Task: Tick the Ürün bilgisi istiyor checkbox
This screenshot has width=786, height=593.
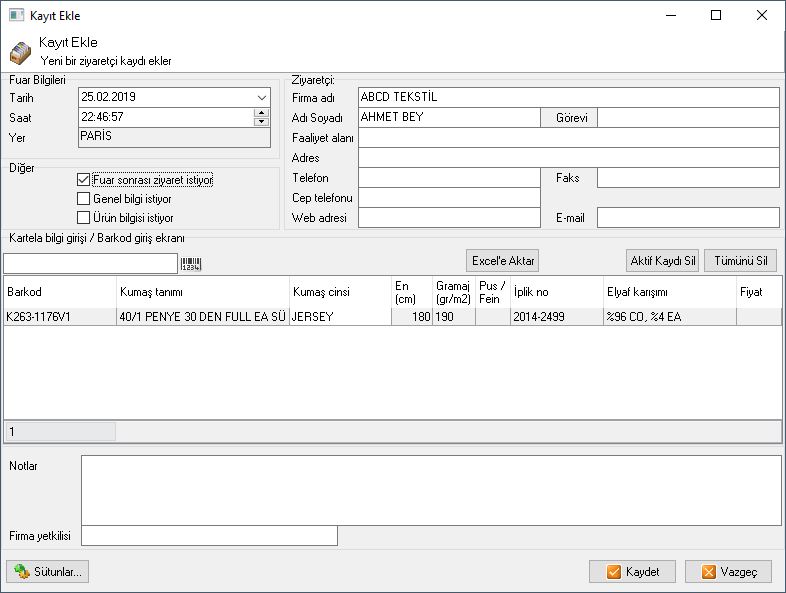Action: 84,218
